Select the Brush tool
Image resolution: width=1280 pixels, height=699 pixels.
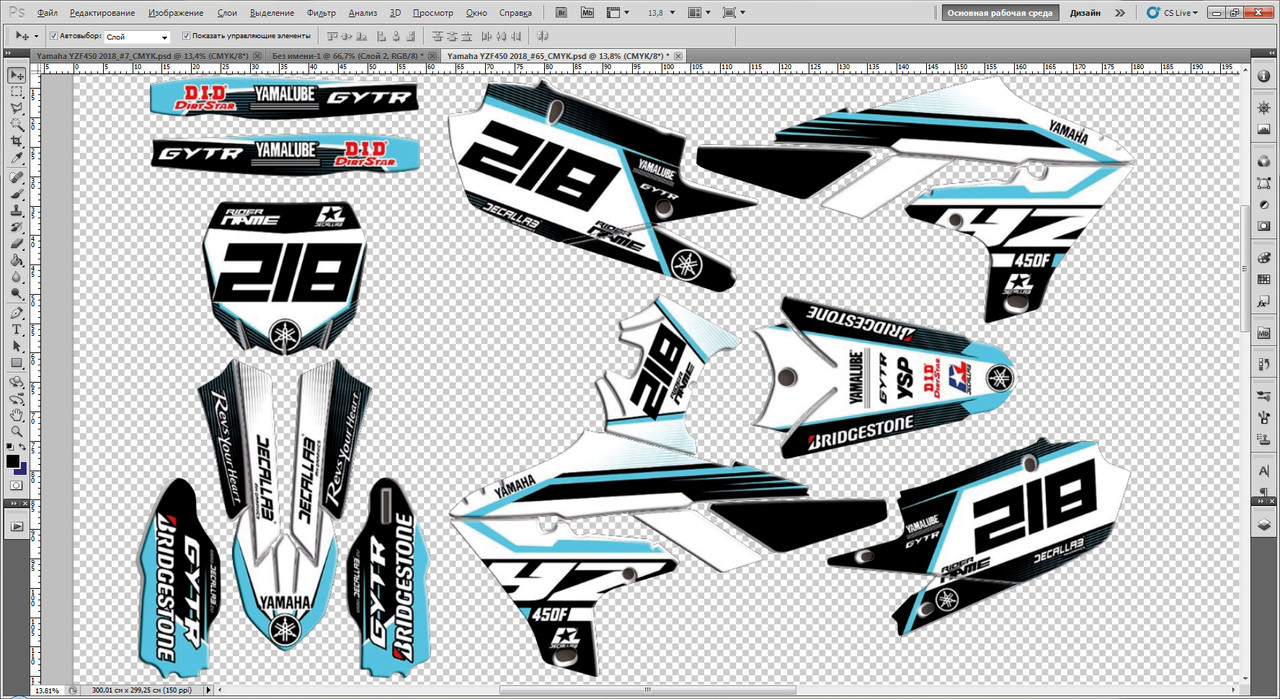coord(17,195)
